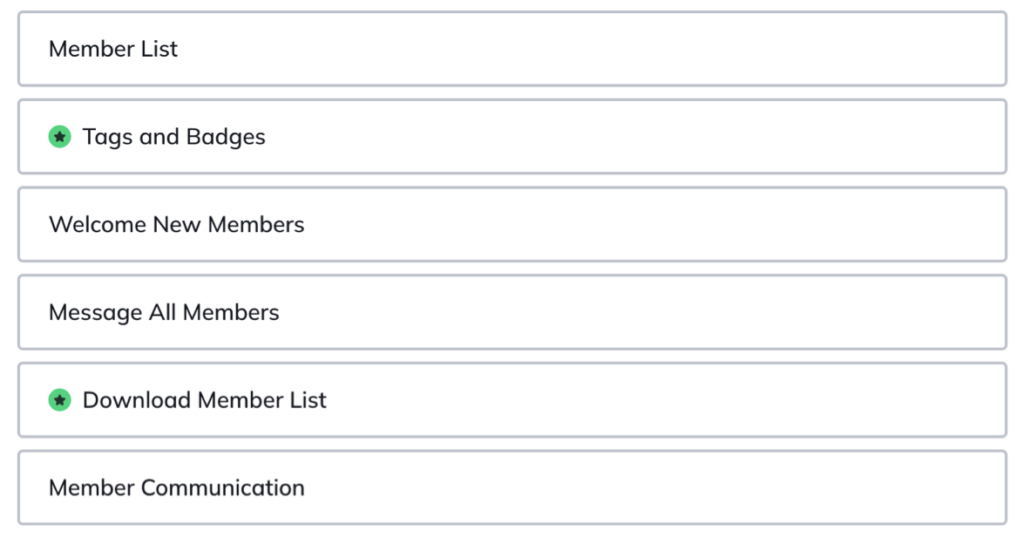Expand the Member List row box
The width and height of the screenshot is (1024, 538).
tap(512, 48)
